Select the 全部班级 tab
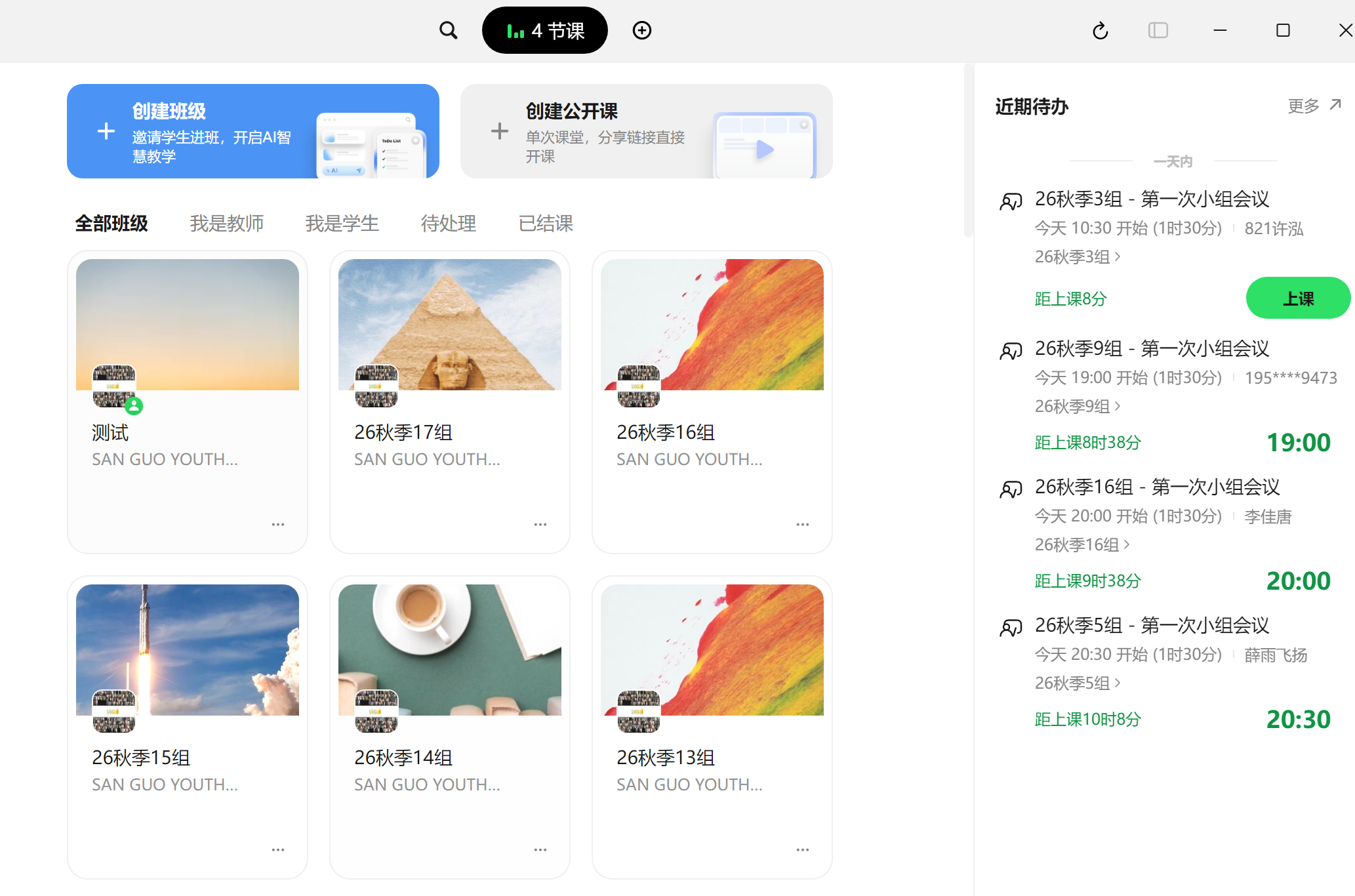Image resolution: width=1355 pixels, height=896 pixels. coord(111,224)
